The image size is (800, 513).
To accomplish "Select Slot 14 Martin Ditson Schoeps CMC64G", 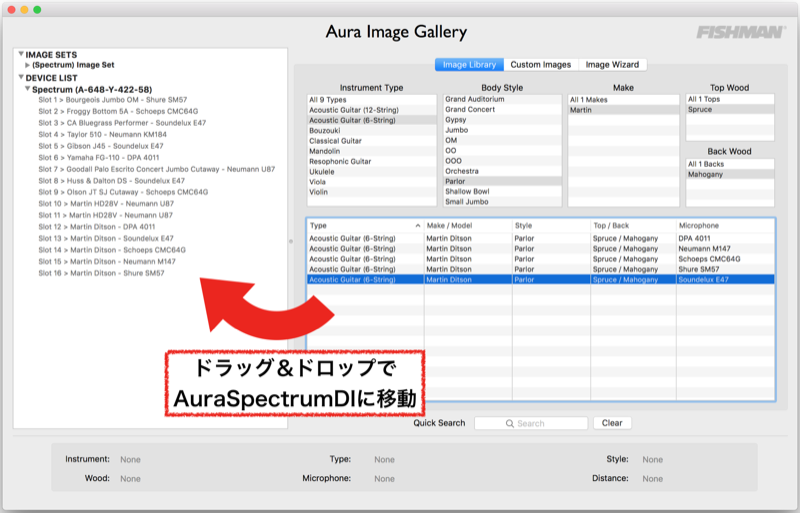I will click(112, 250).
